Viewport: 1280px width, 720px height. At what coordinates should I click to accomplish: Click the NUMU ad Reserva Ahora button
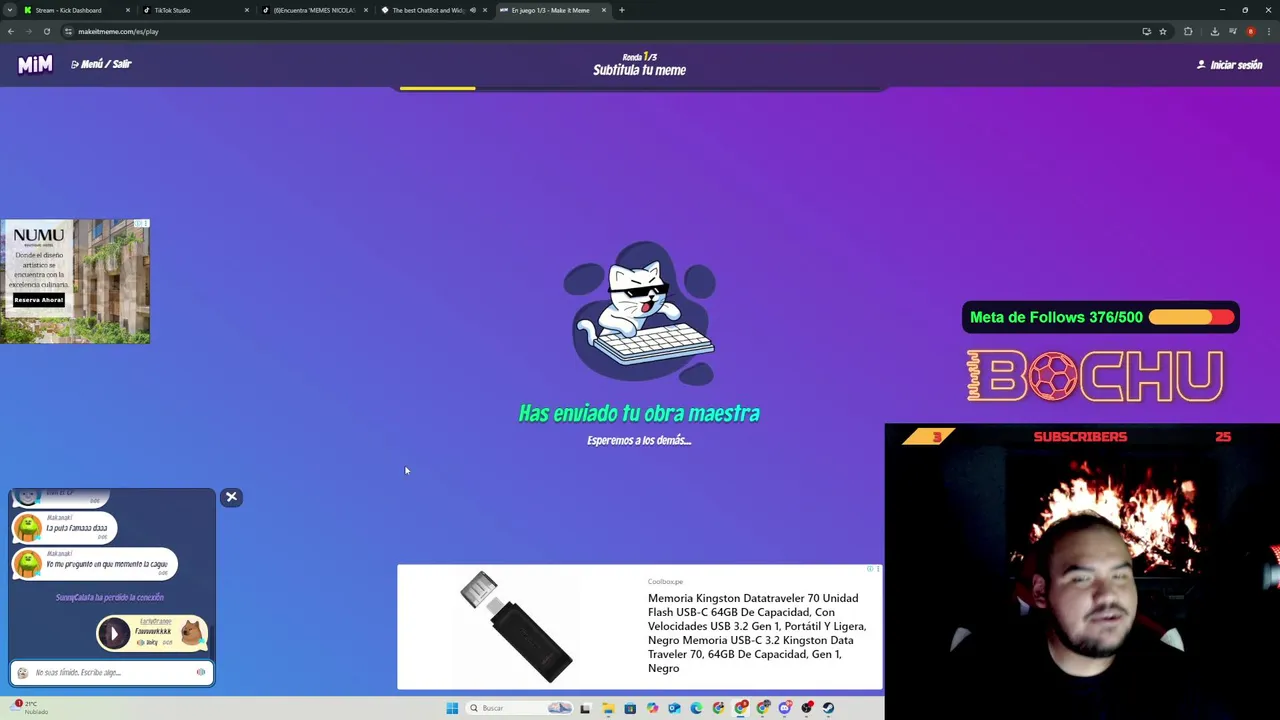39,300
